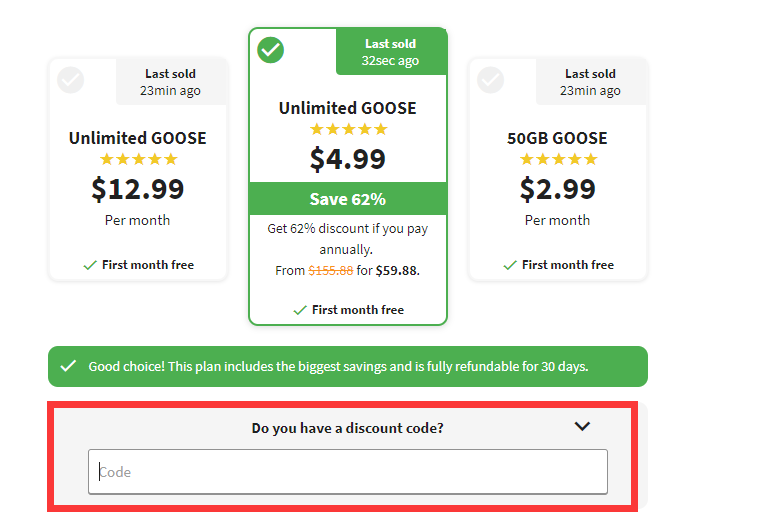Click the Save 62% green banner
The image size is (765, 526).
click(x=348, y=199)
